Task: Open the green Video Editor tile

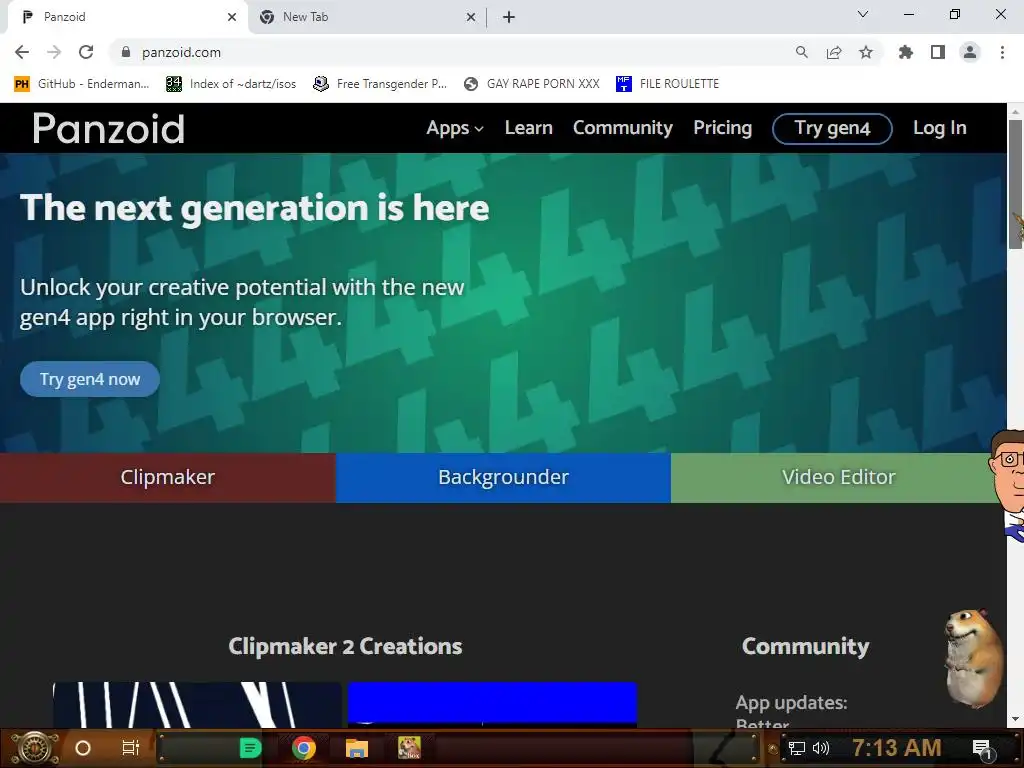Action: (x=839, y=477)
